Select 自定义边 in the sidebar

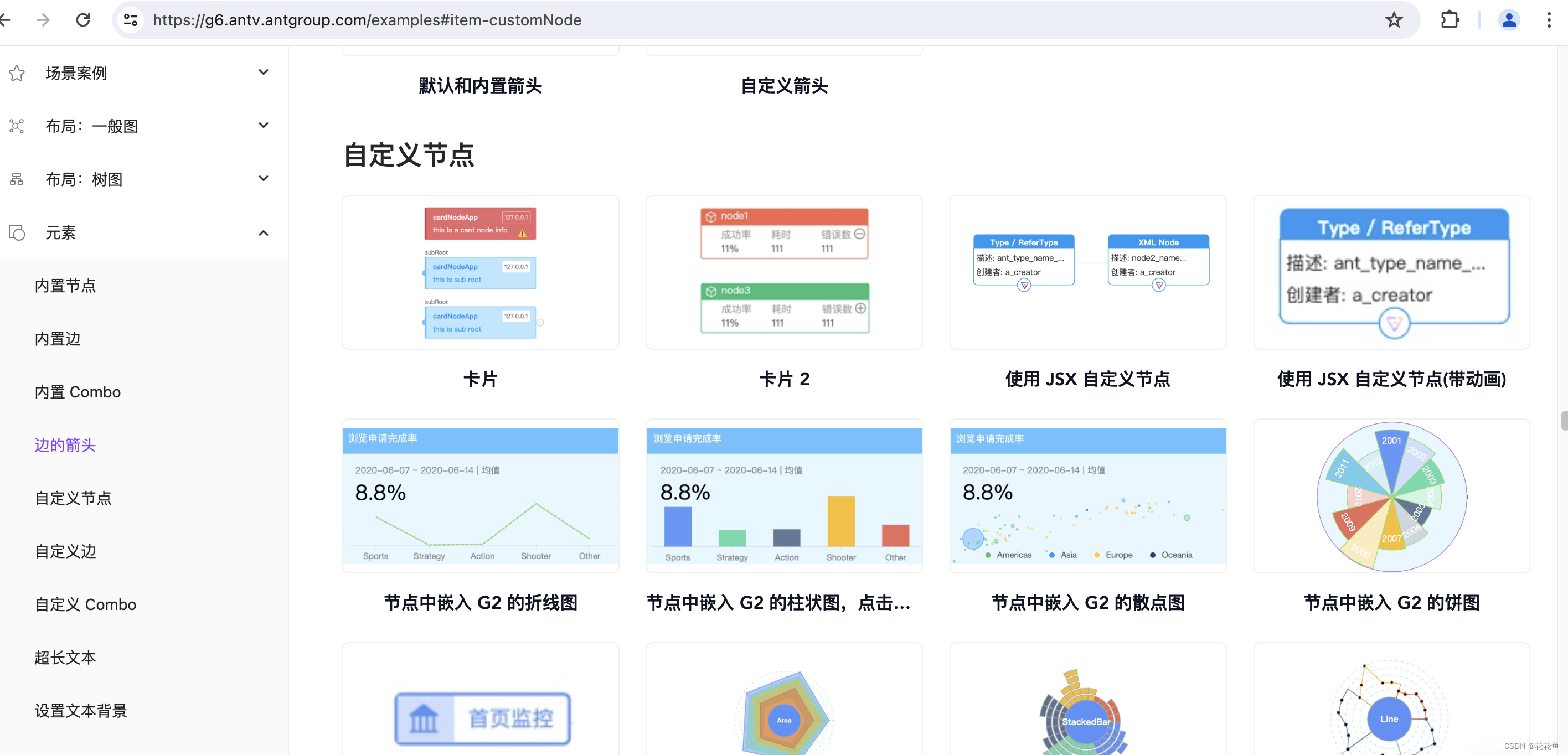65,551
